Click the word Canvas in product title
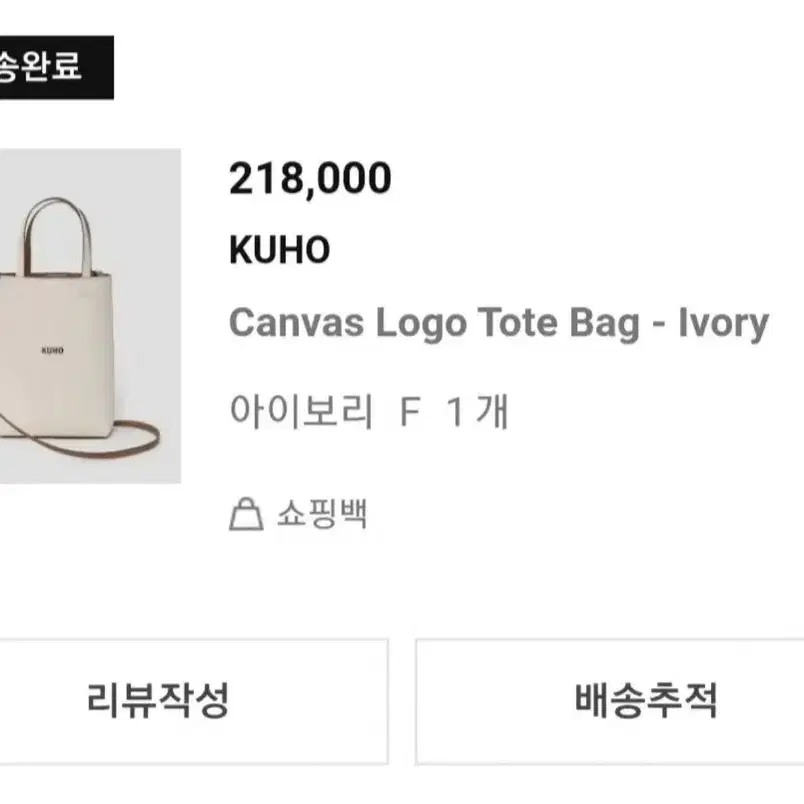This screenshot has height=804, width=804. click(296, 323)
